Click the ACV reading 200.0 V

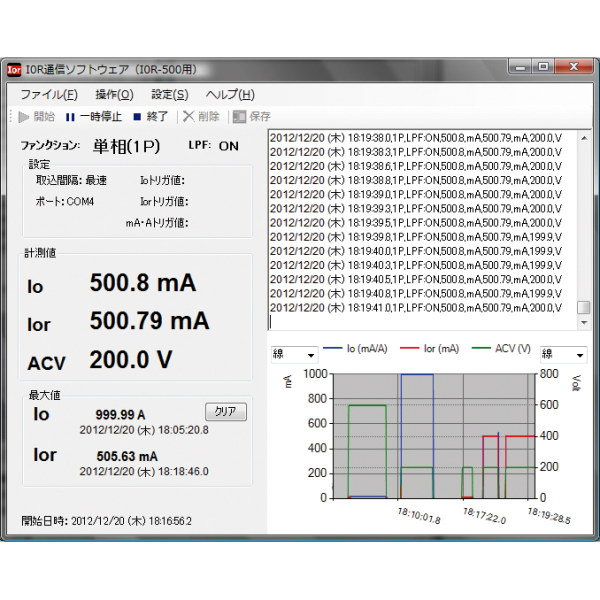tap(131, 359)
